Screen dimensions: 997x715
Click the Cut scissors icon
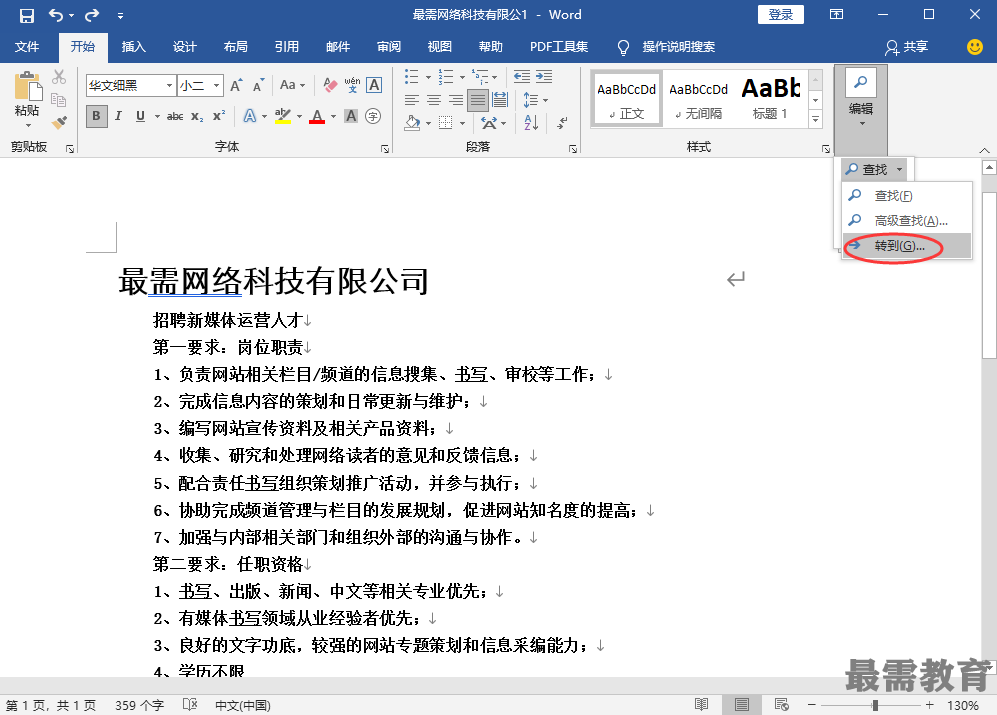59,77
